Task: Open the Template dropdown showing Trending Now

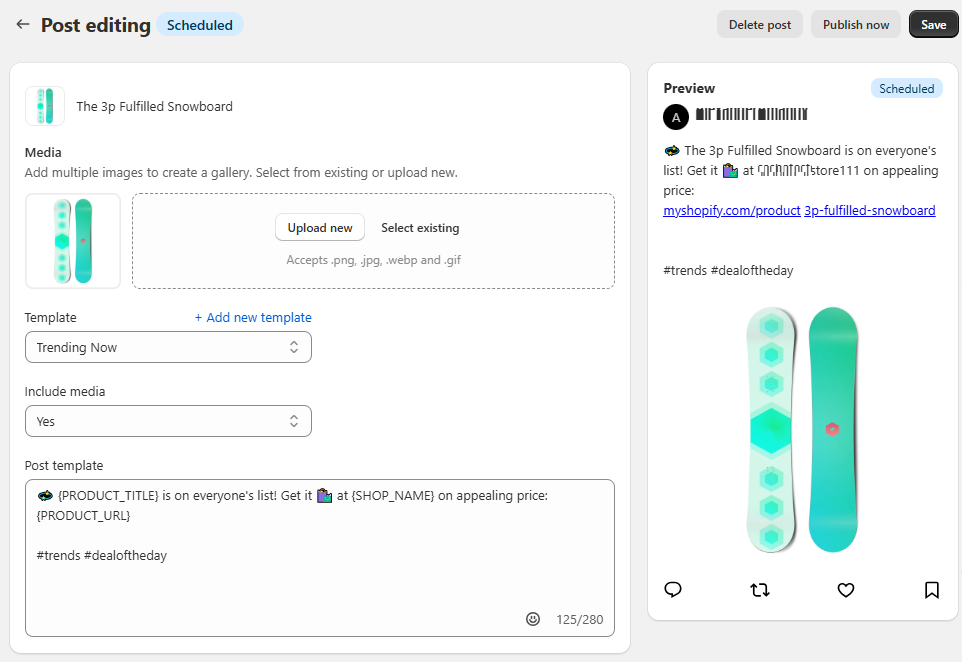Action: pyautogui.click(x=168, y=347)
